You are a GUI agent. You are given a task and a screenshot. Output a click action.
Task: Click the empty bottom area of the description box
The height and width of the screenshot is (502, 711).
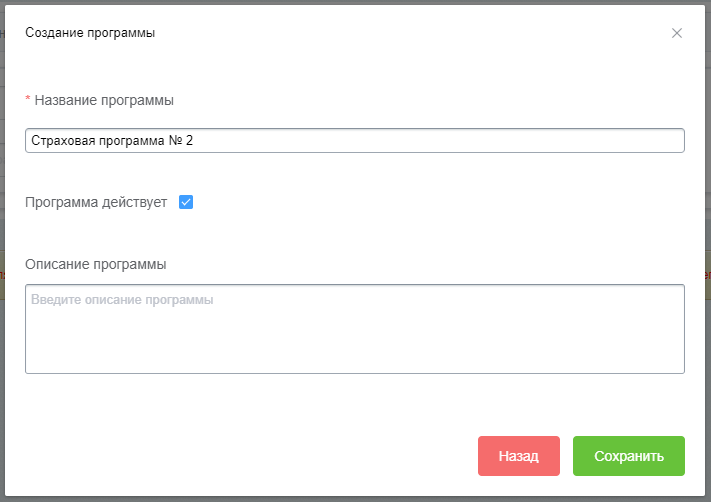point(355,354)
